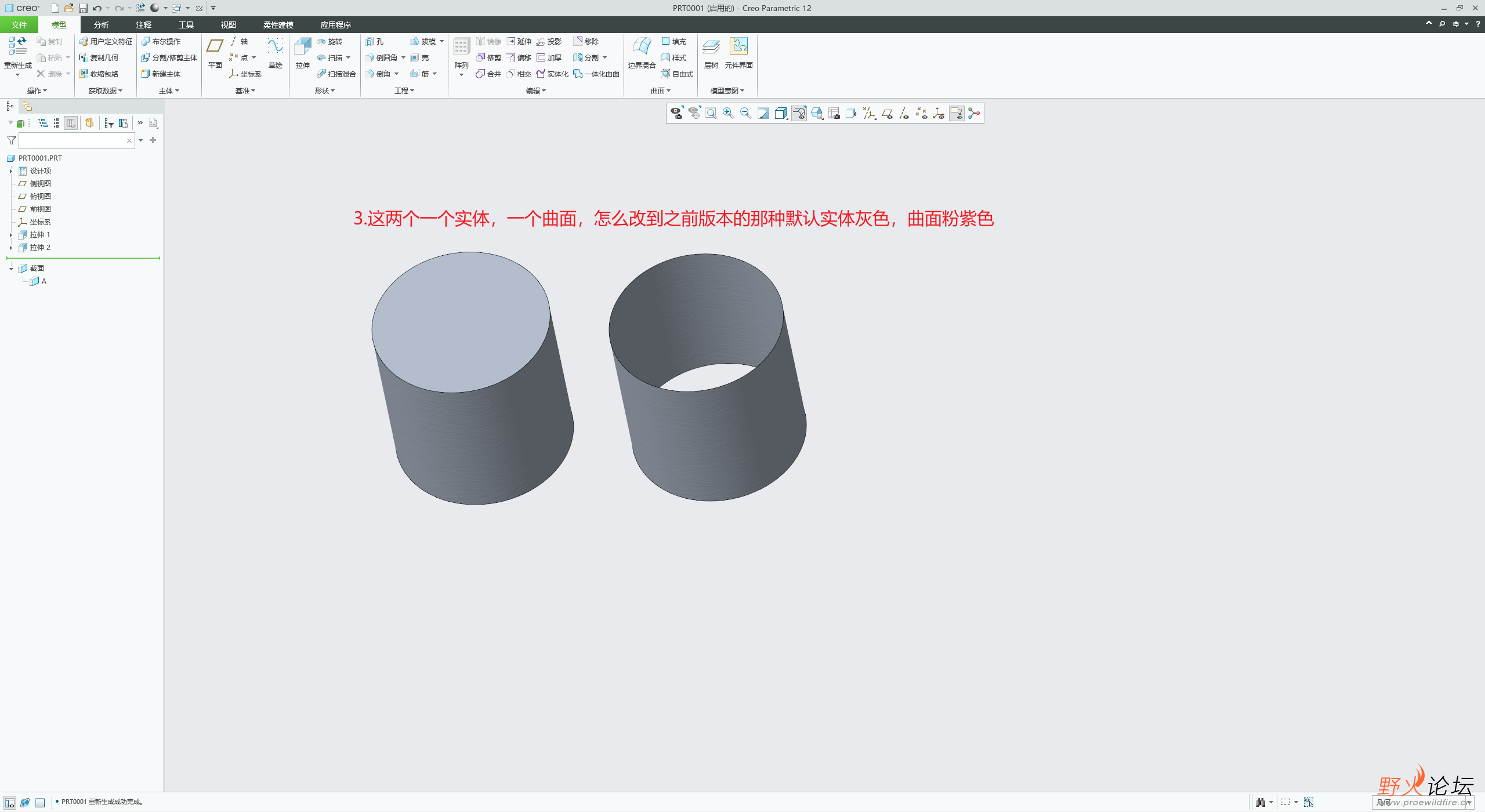Select the Sketch (草绘) tool
Image resolution: width=1485 pixels, height=812 pixels.
pyautogui.click(x=275, y=53)
